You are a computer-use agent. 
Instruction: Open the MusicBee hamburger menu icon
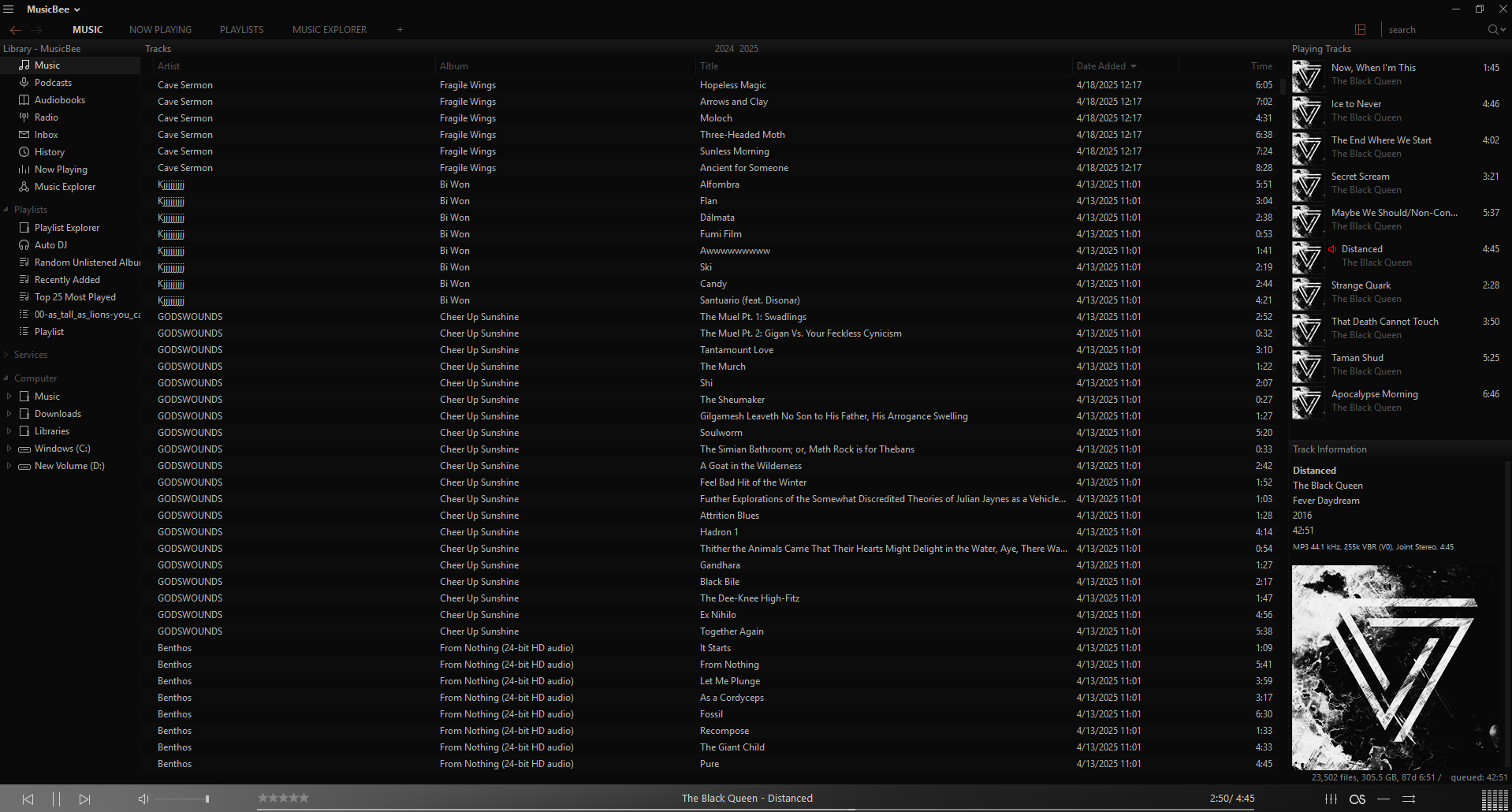(x=9, y=9)
